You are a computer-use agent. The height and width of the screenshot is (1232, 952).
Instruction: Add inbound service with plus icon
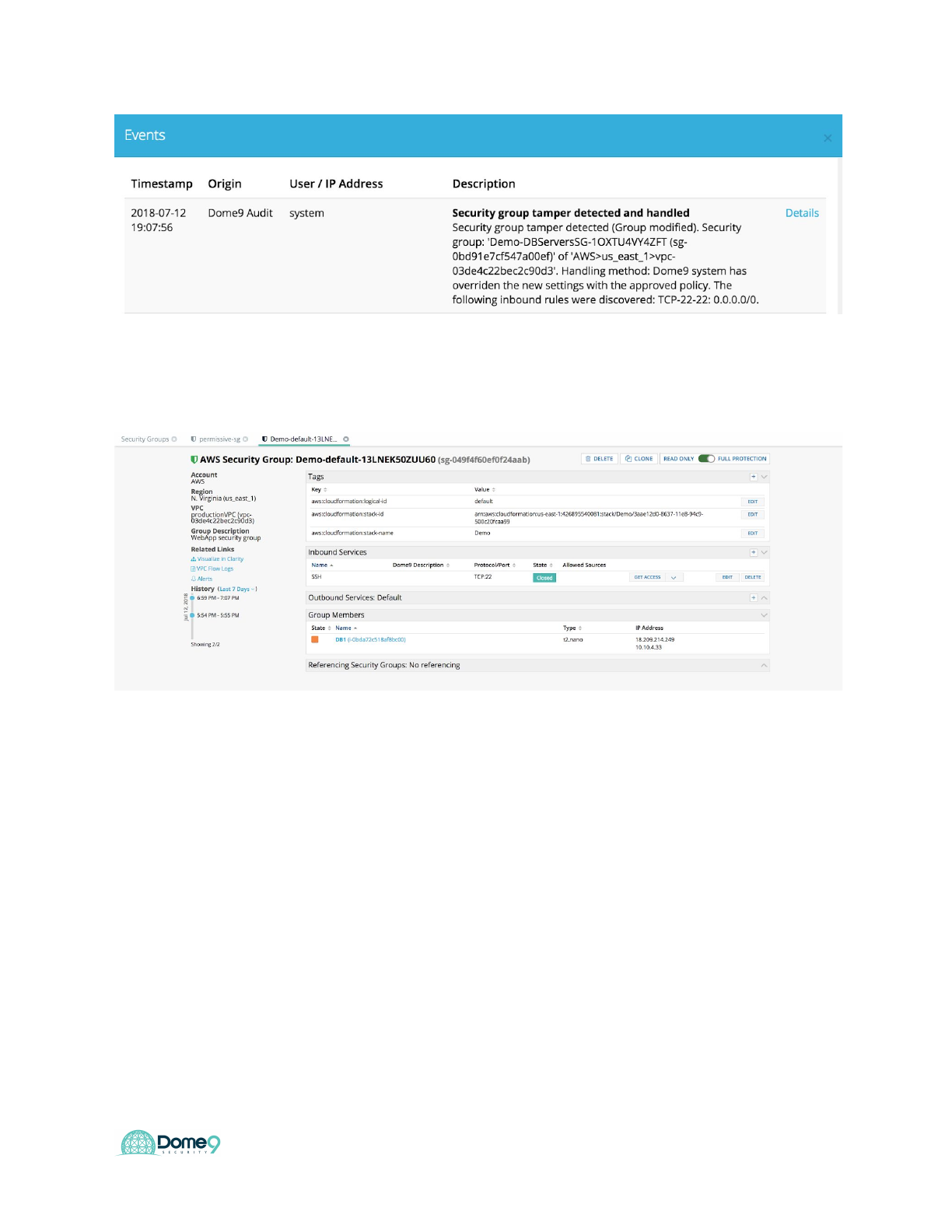click(x=754, y=552)
